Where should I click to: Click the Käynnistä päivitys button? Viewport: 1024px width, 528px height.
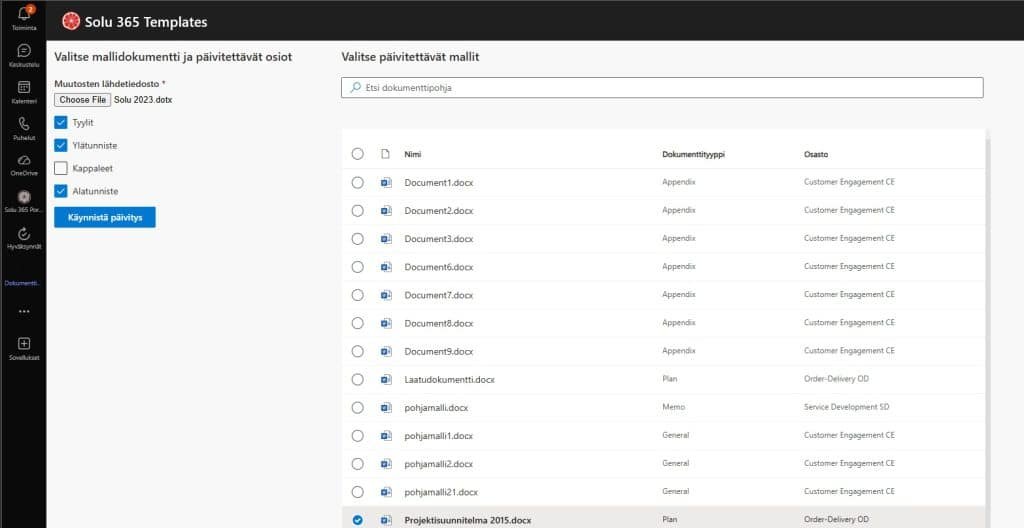point(104,217)
